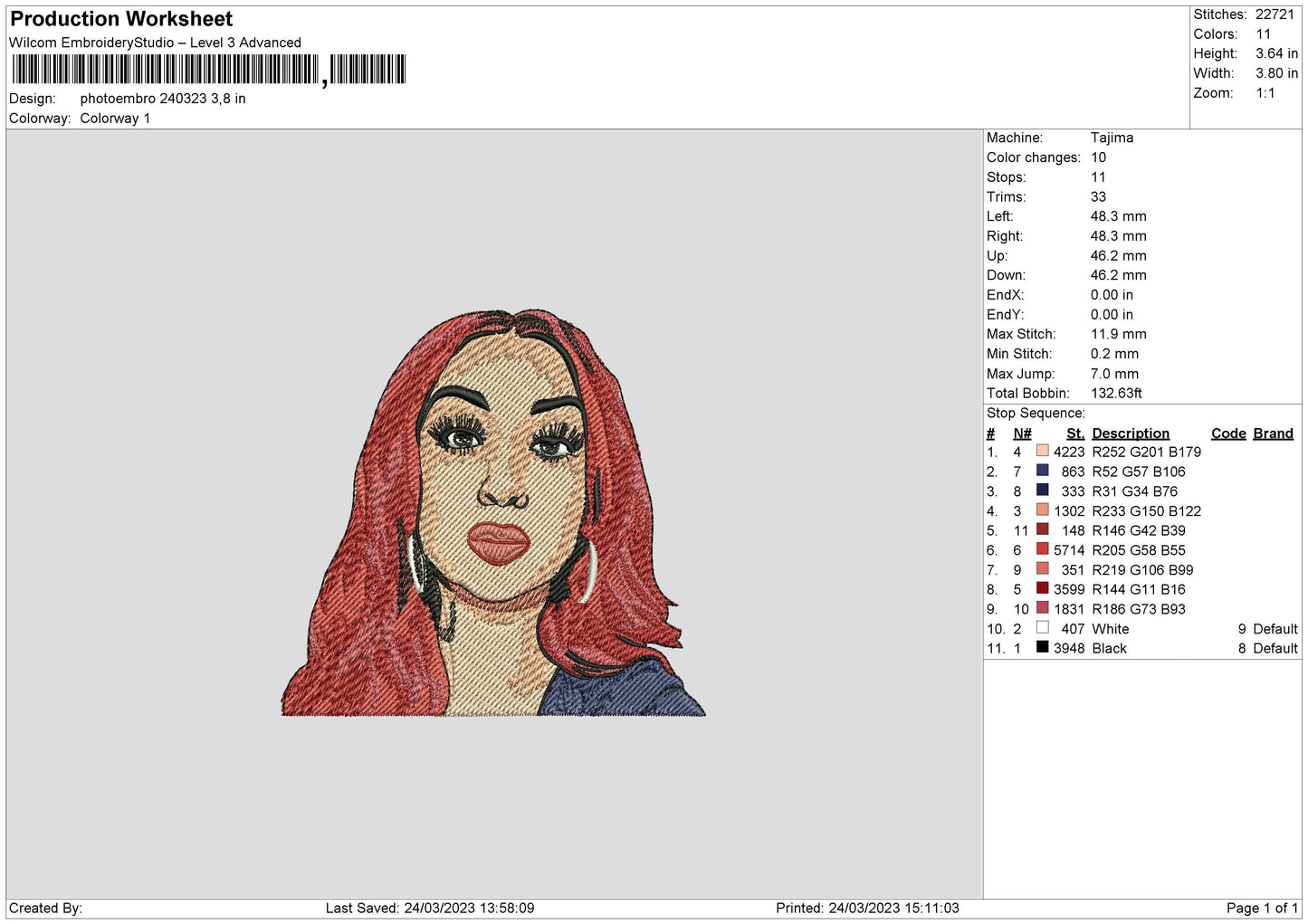Click the Description column header
Viewport: 1308px width, 924px height.
1131,433
